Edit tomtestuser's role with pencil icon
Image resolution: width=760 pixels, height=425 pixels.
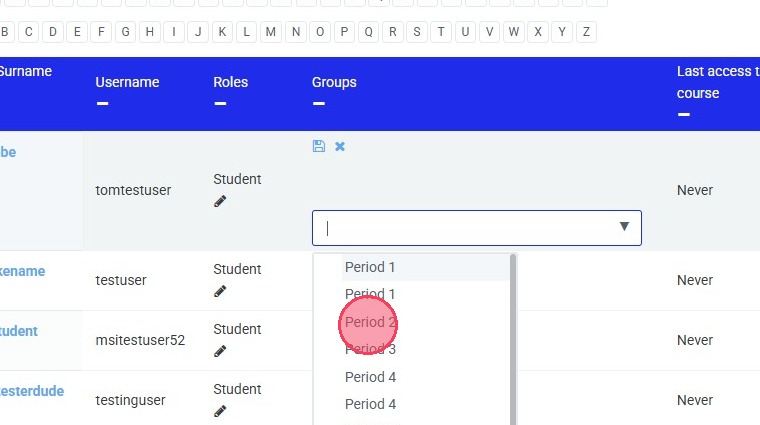(220, 201)
